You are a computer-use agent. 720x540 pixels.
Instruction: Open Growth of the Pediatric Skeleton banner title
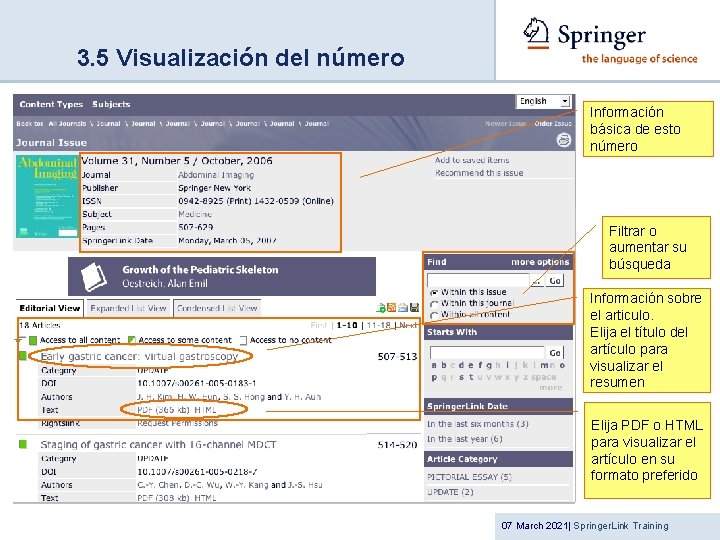coord(200,270)
